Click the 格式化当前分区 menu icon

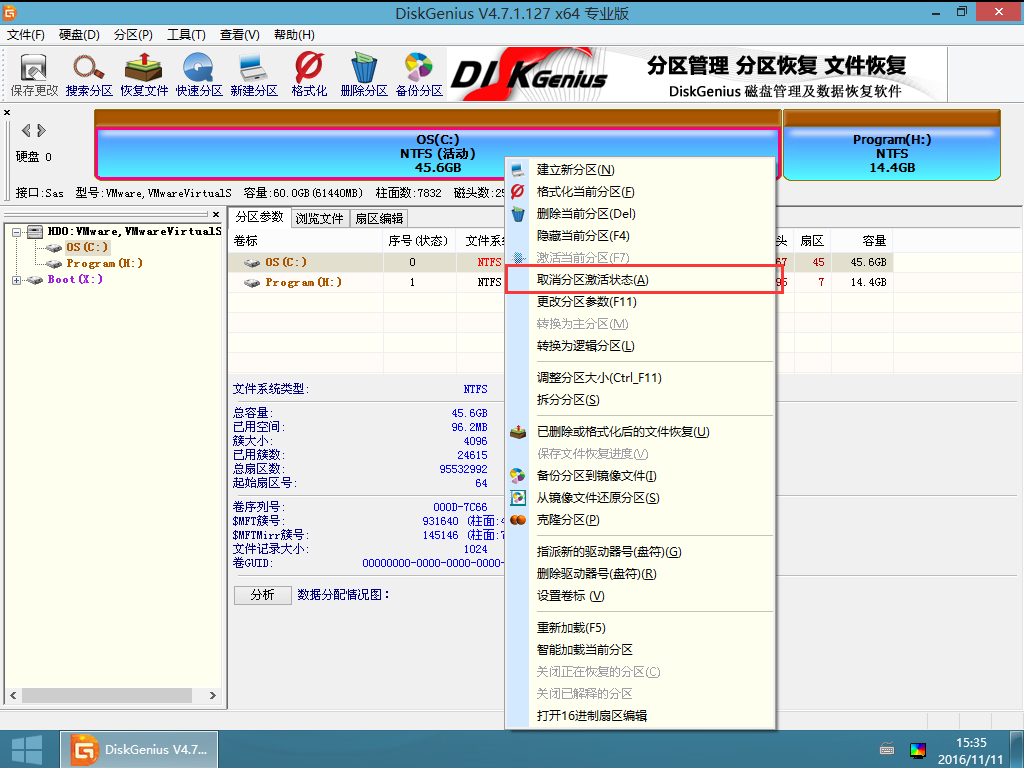pyautogui.click(x=518, y=191)
